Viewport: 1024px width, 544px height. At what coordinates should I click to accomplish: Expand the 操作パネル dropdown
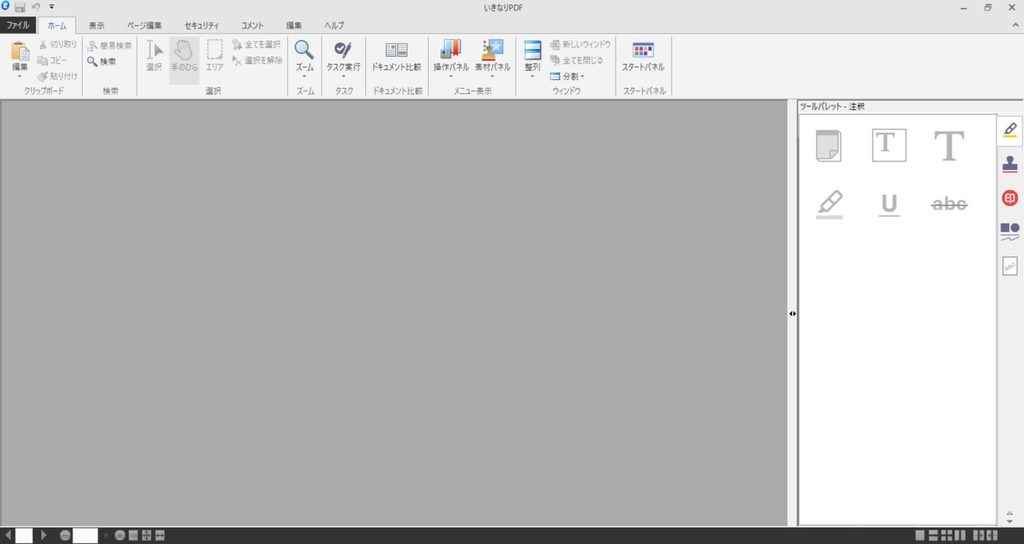(x=451, y=76)
